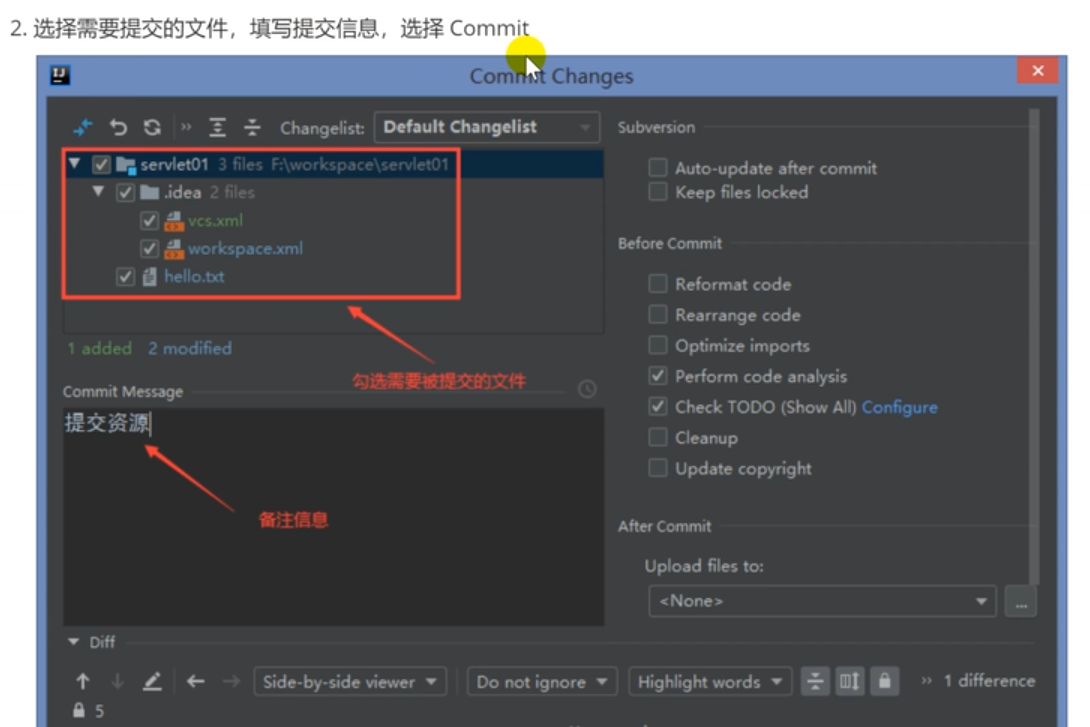Open the Default Changelist dropdown
This screenshot has width=1090, height=727.
point(487,127)
